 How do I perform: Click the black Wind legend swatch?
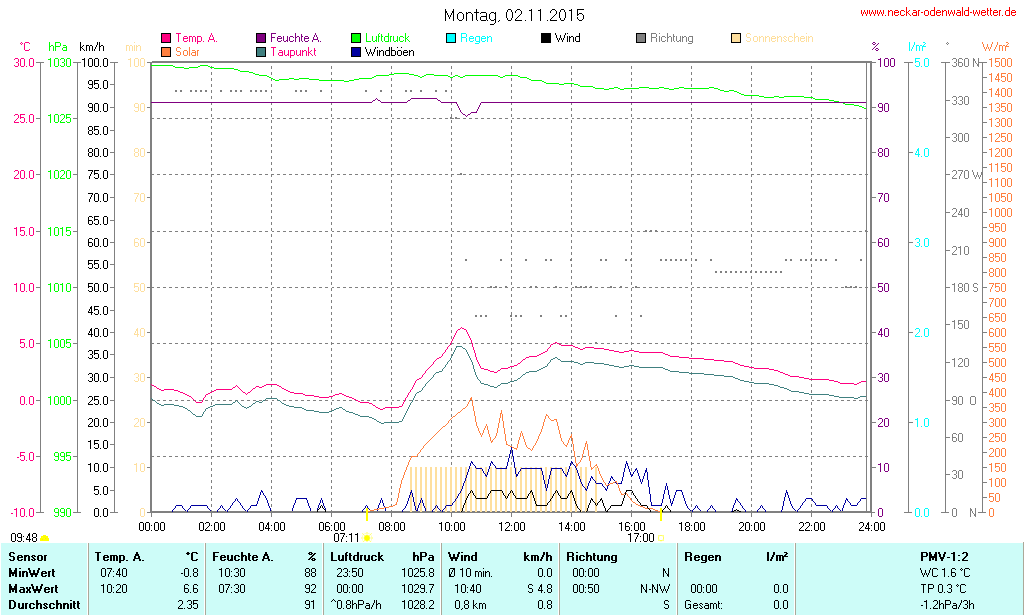pyautogui.click(x=546, y=38)
